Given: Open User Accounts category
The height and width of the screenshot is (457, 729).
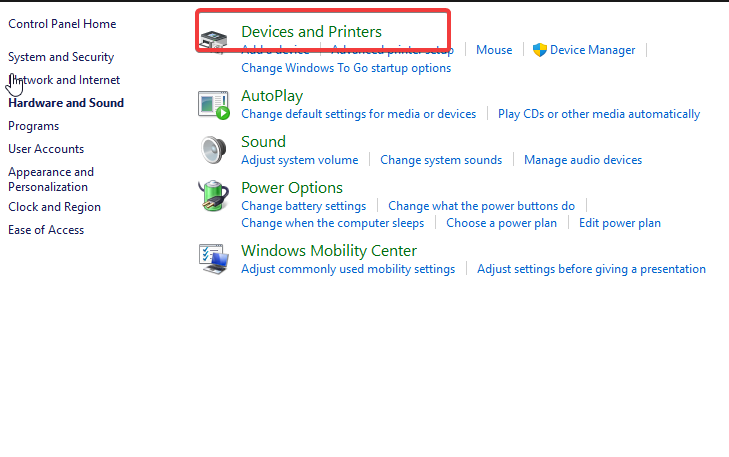Looking at the screenshot, I should [x=46, y=149].
